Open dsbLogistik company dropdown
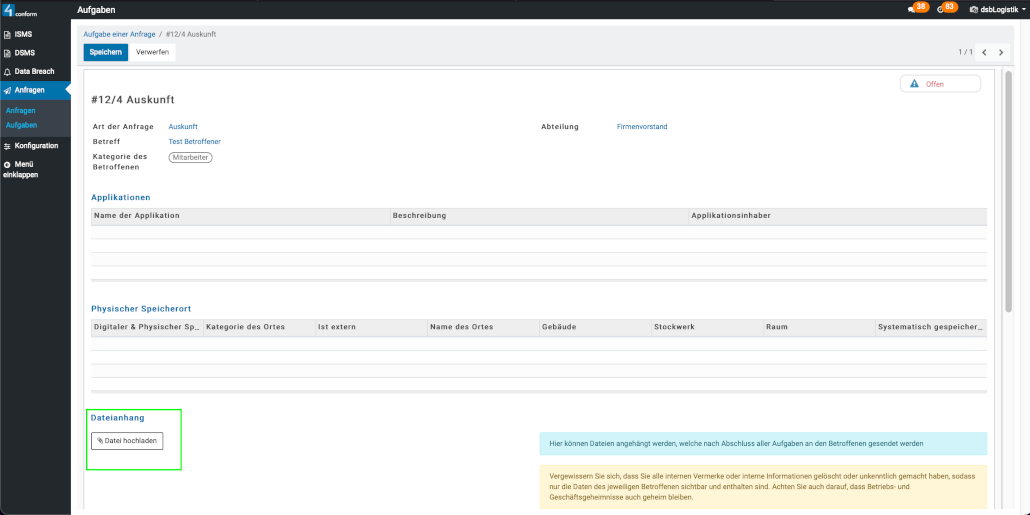Viewport: 1030px width, 515px height. tap(996, 9)
